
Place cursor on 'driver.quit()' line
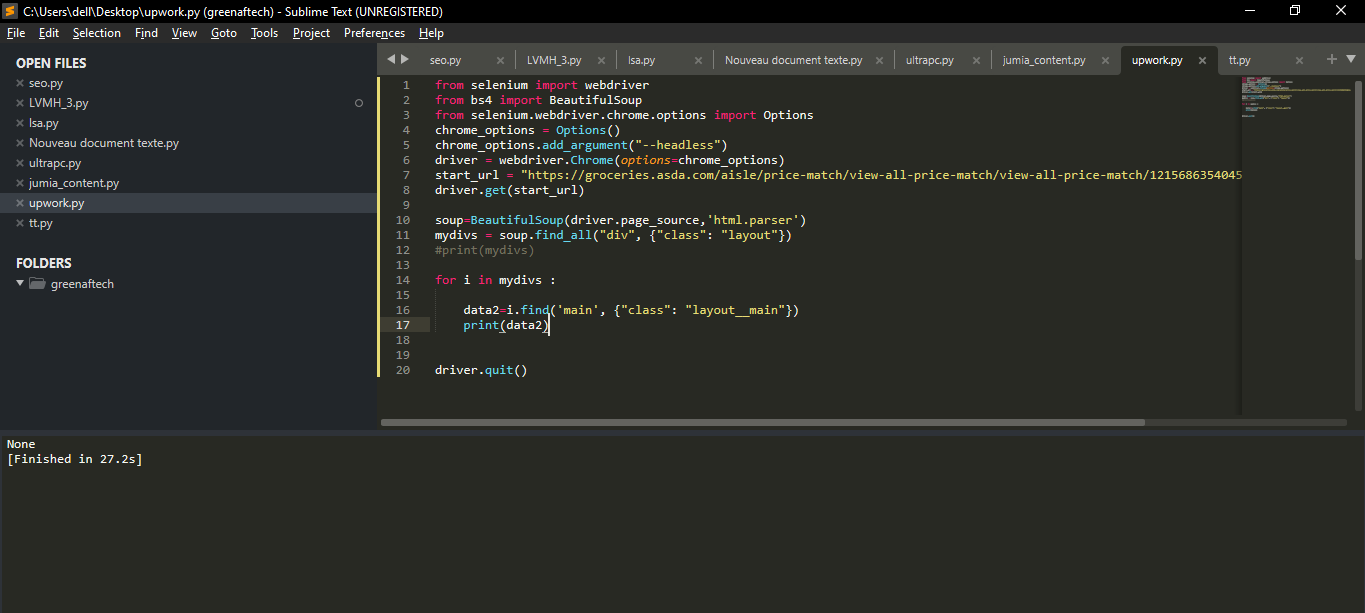click(481, 370)
